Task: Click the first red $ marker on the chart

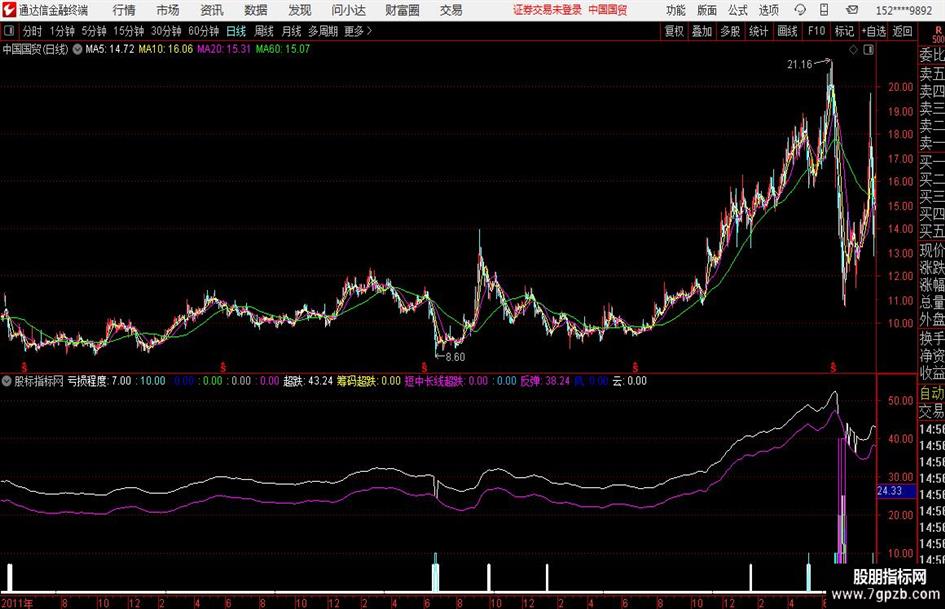Action: (x=25, y=366)
